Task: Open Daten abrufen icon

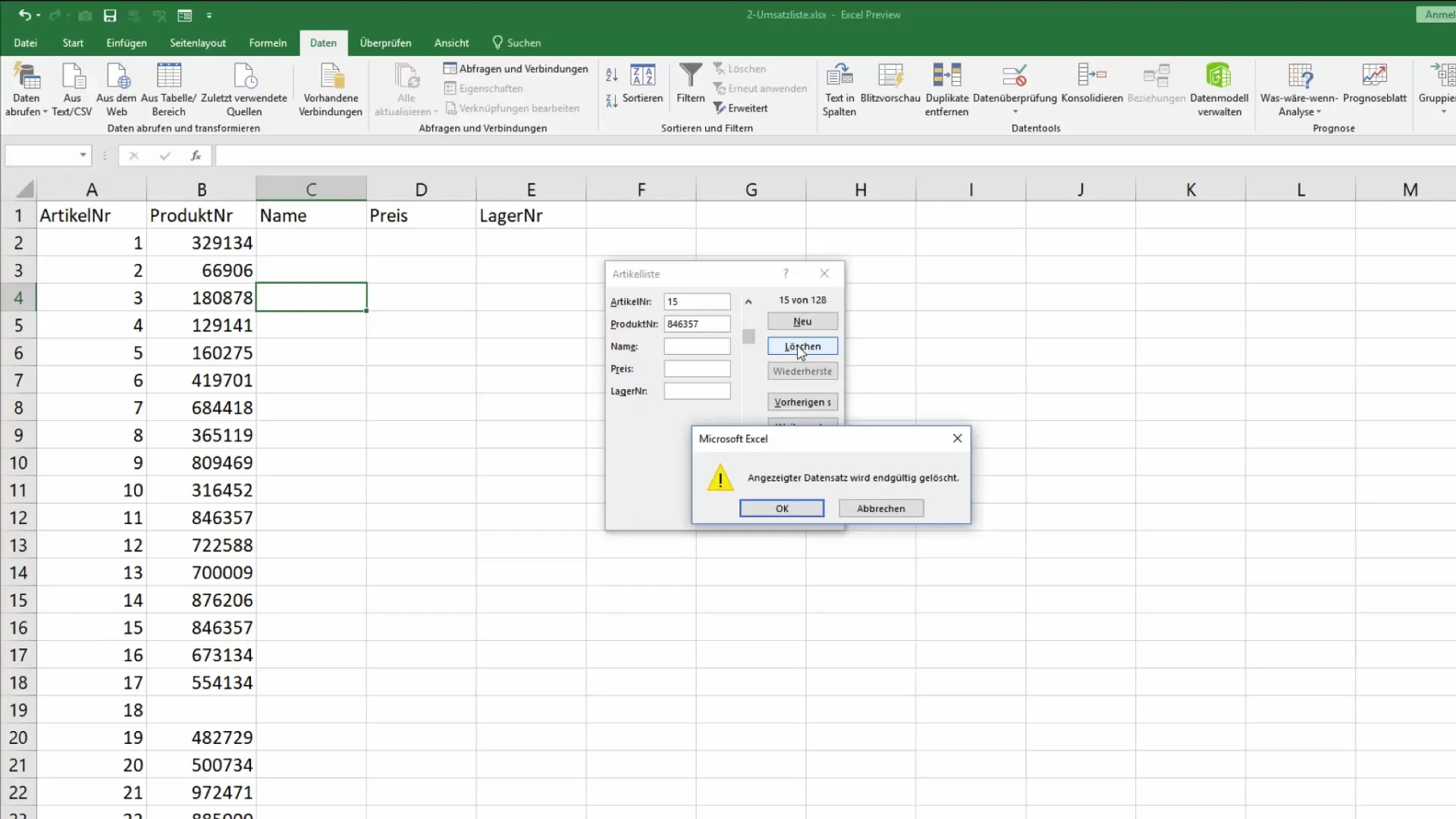Action: 27,89
